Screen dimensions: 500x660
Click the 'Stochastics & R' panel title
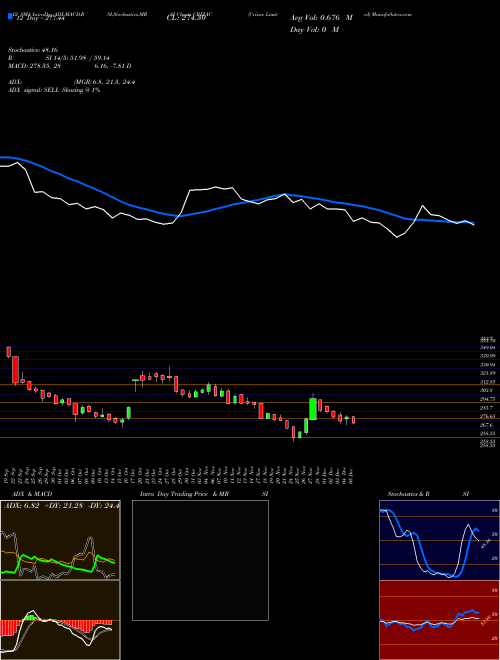(x=408, y=494)
